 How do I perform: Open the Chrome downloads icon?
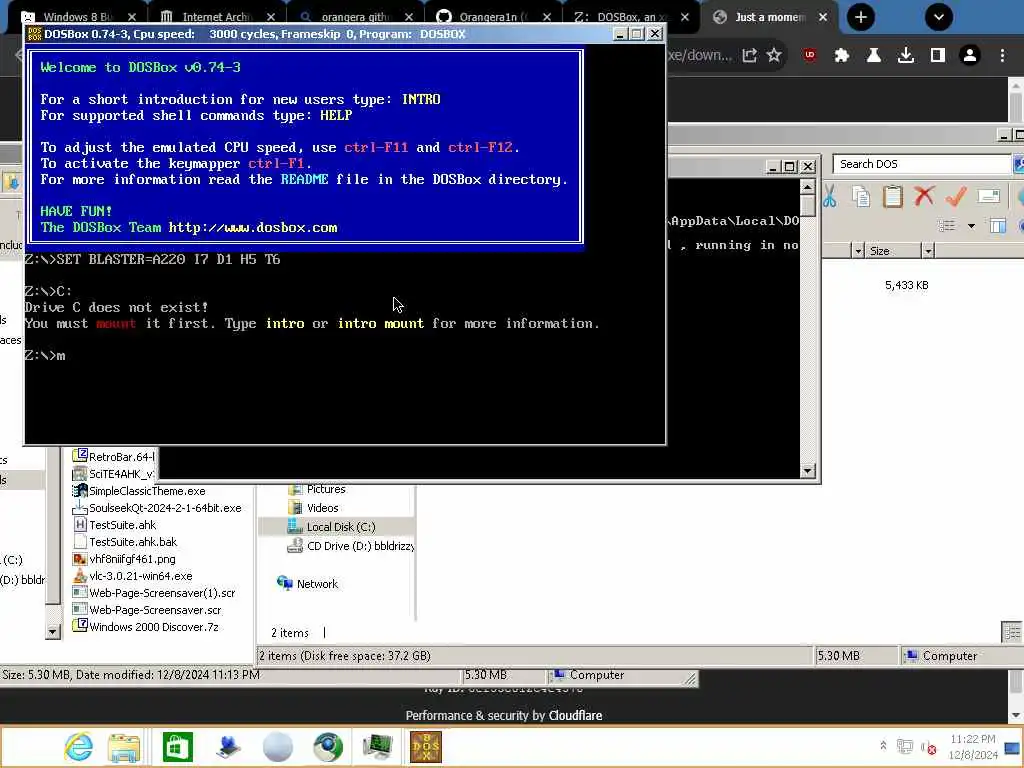[x=906, y=56]
